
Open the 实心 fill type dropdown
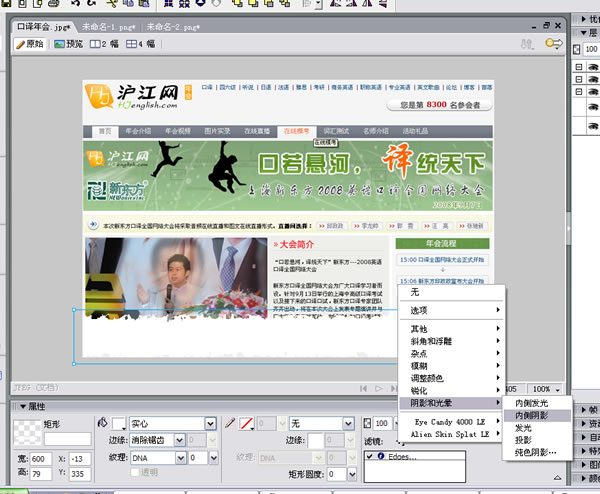tap(210, 423)
